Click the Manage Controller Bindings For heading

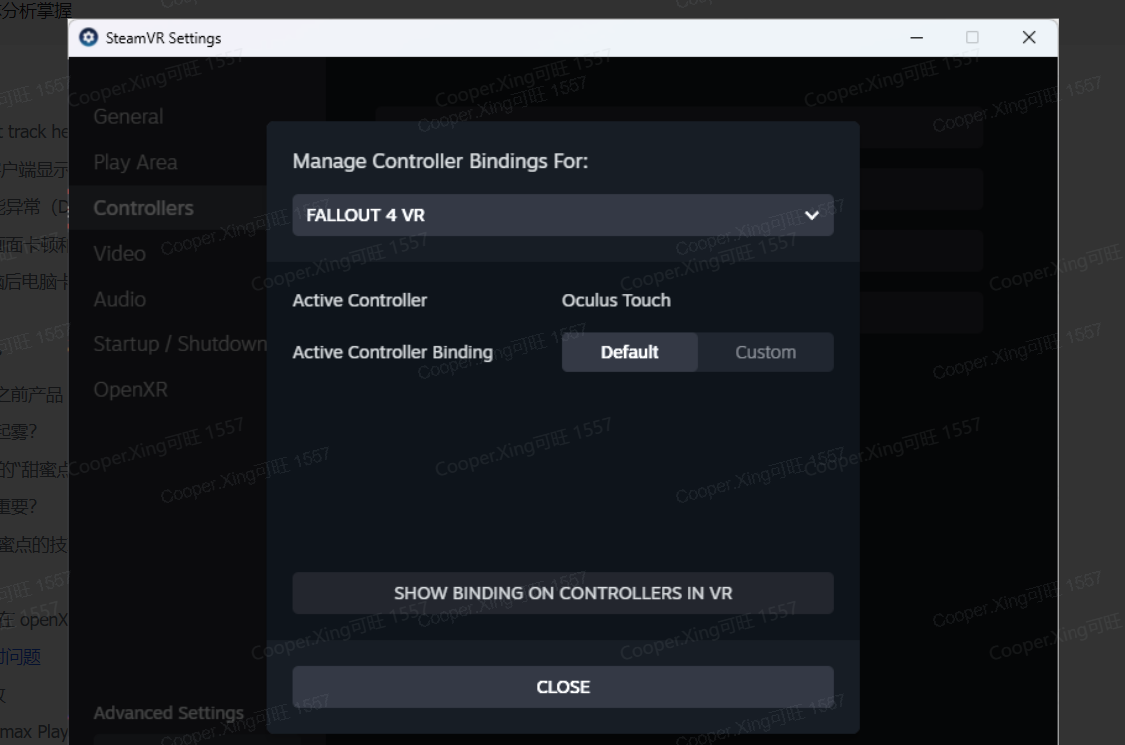(440, 161)
